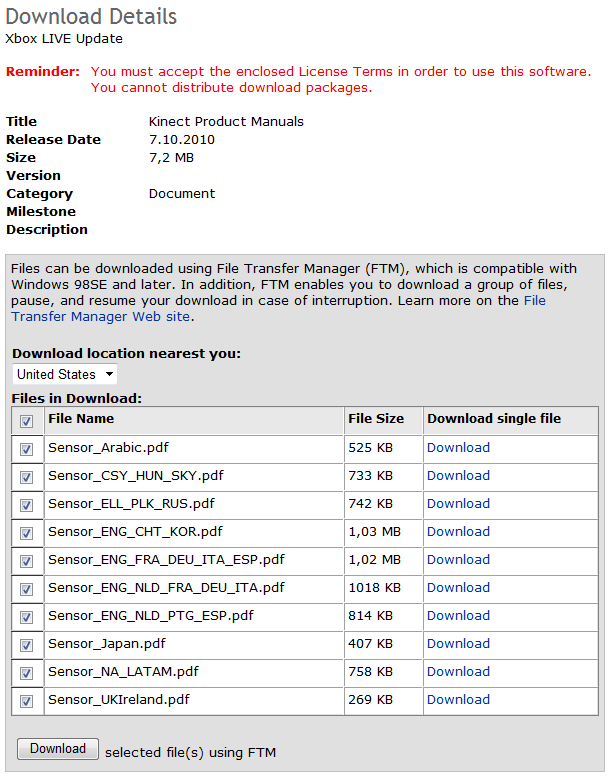Select the Sensor_Arabic.pdf file name
609x779 pixels.
click(108, 448)
